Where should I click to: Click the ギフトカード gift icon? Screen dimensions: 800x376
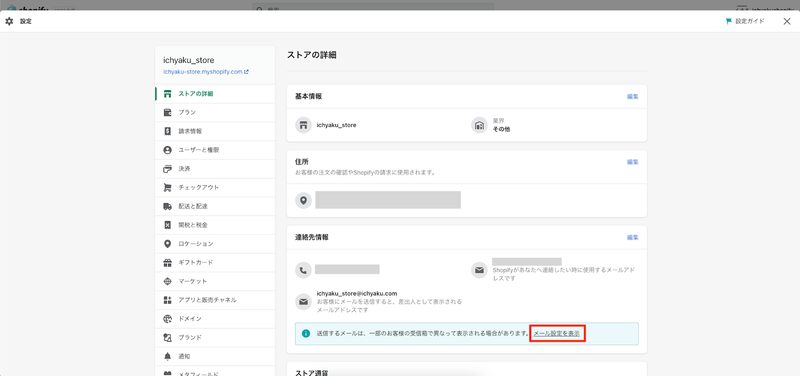tap(167, 263)
